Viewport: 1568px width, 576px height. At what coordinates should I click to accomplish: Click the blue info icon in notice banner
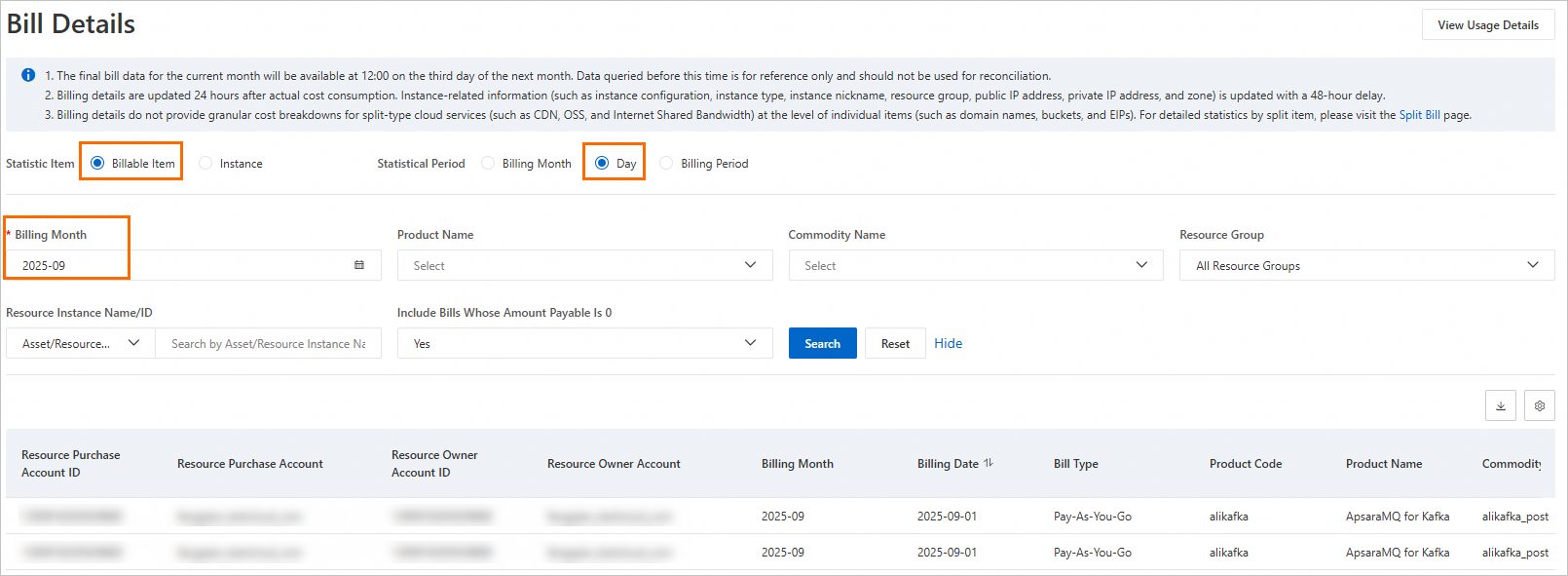pos(28,75)
